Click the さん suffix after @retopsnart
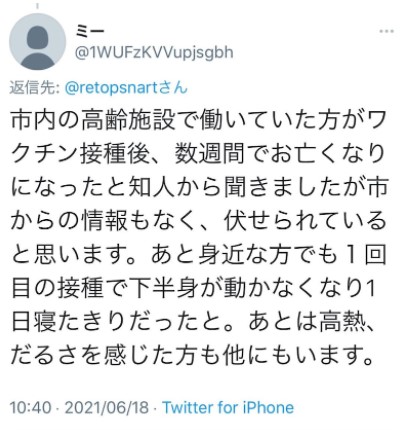This screenshot has width=405, height=430. [x=172, y=88]
